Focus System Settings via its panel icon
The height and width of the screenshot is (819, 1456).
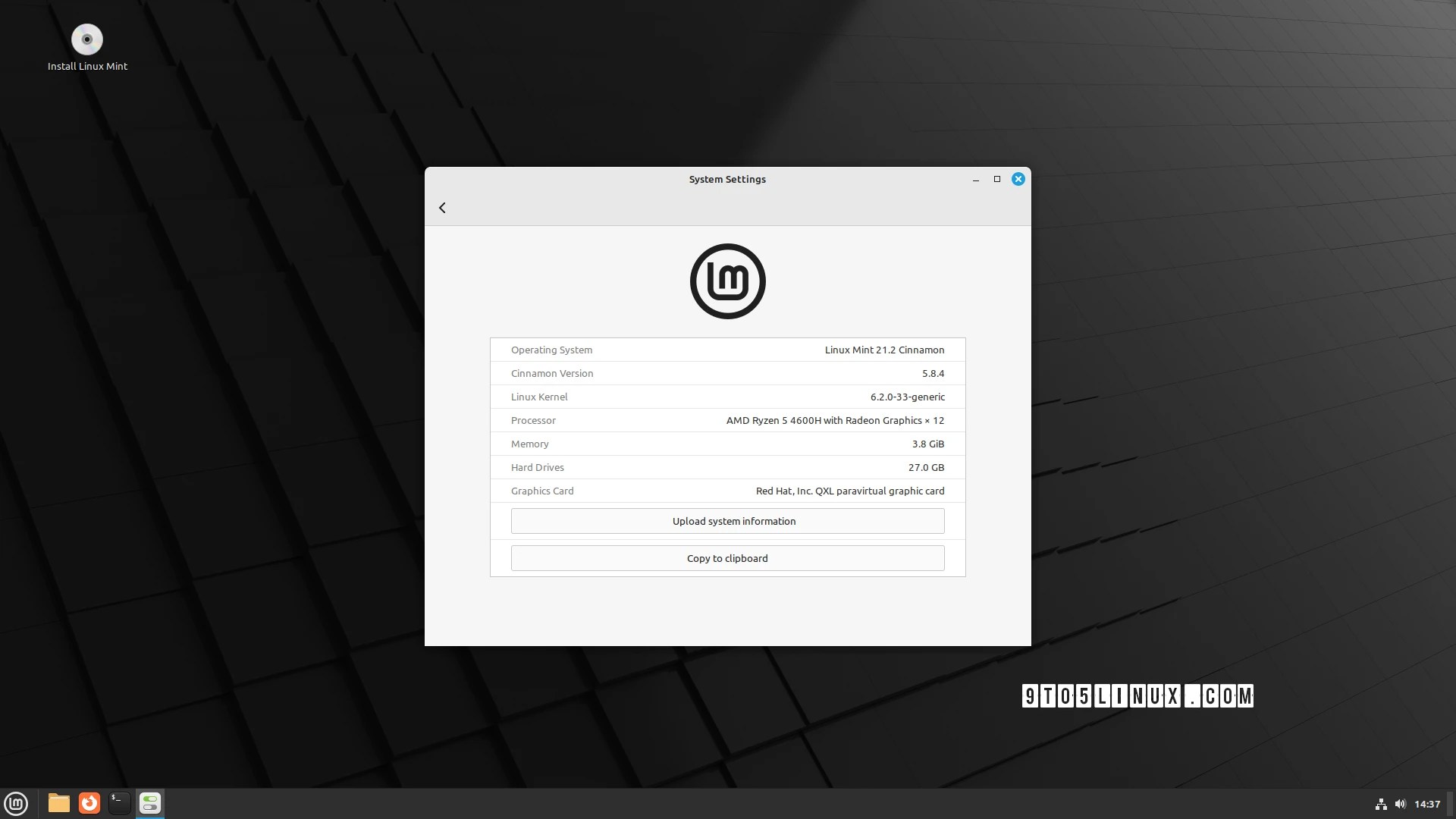tap(149, 803)
